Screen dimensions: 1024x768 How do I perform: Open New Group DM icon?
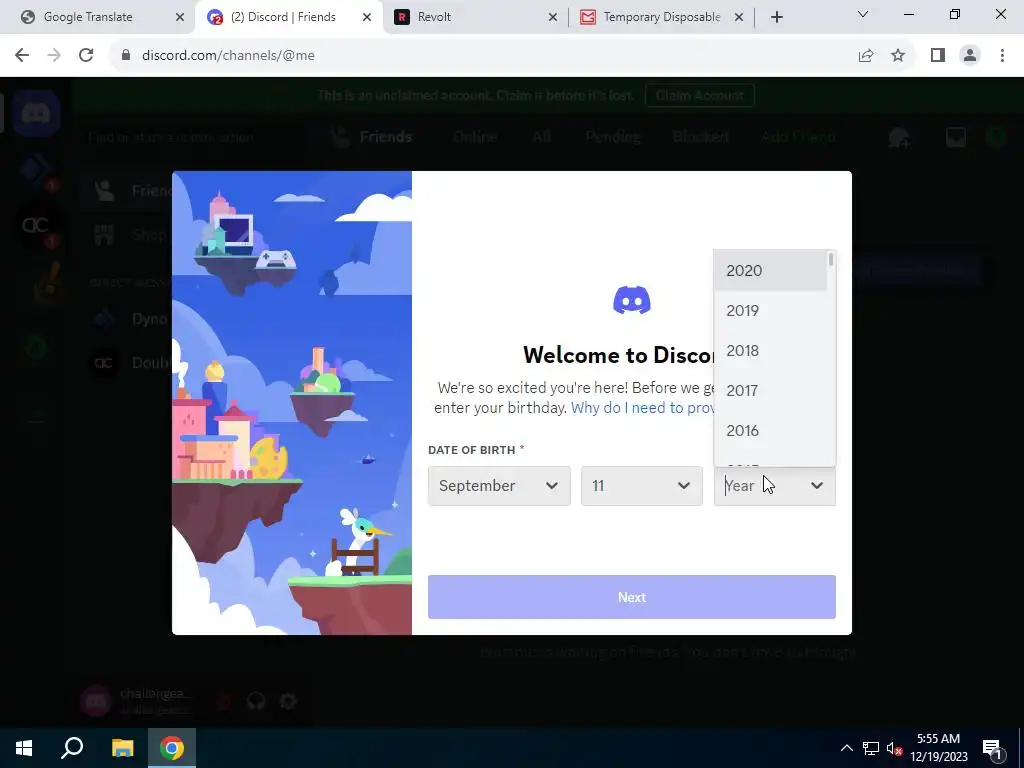coord(899,137)
